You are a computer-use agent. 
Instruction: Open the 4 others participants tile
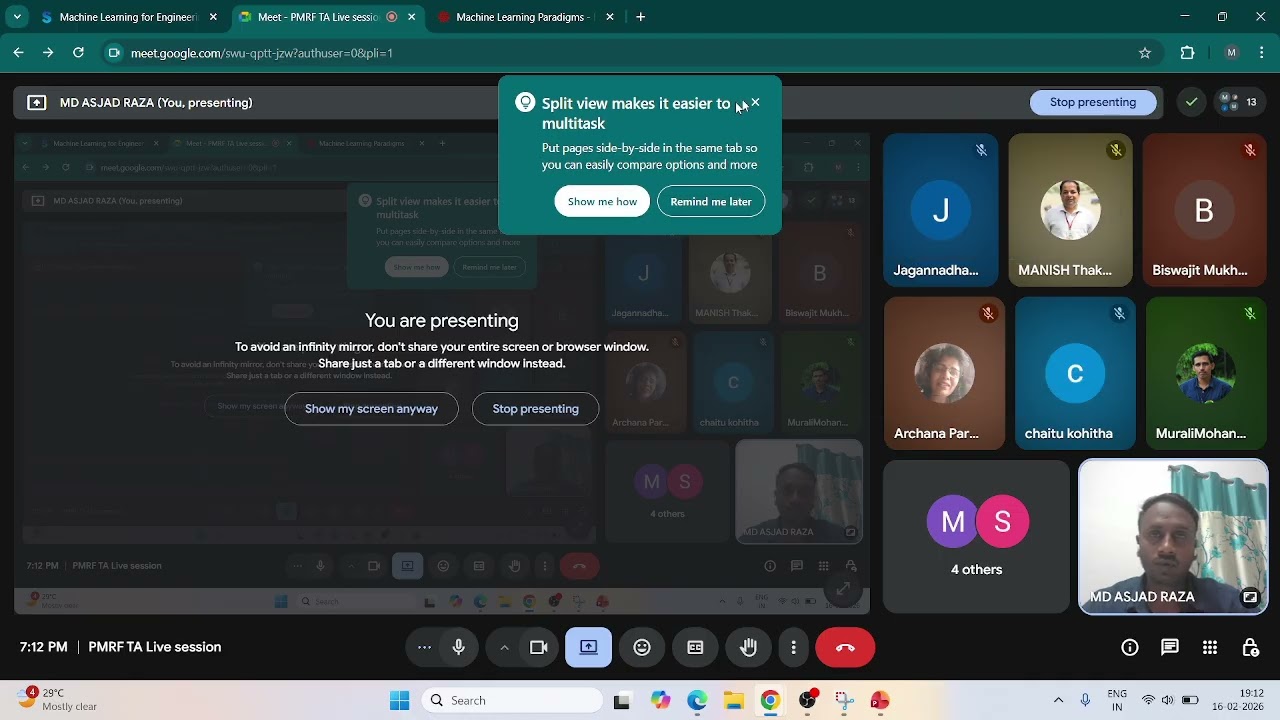pos(976,536)
